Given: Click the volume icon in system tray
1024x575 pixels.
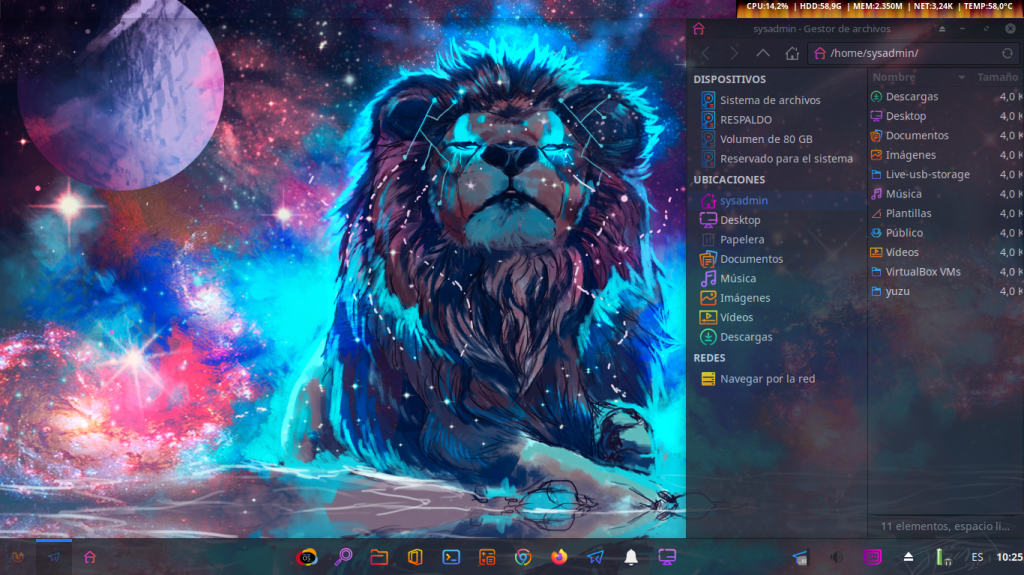Looking at the screenshot, I should tap(836, 557).
